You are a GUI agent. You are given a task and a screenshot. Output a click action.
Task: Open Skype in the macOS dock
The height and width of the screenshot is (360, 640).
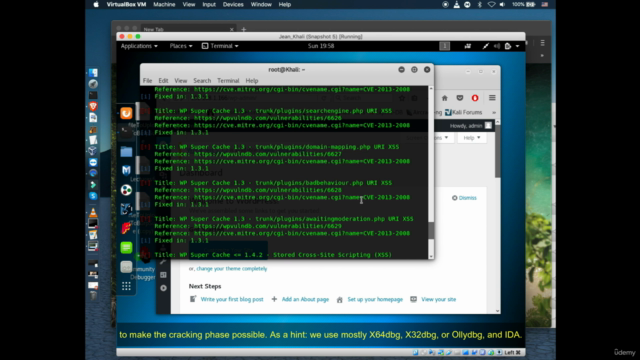pos(93,196)
